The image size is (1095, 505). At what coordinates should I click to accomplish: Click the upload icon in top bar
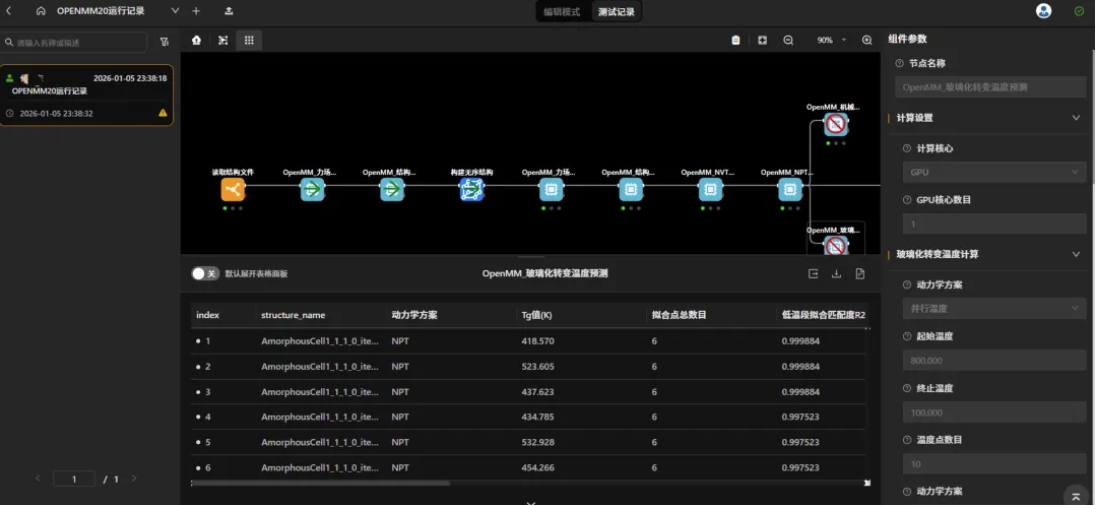pyautogui.click(x=229, y=11)
